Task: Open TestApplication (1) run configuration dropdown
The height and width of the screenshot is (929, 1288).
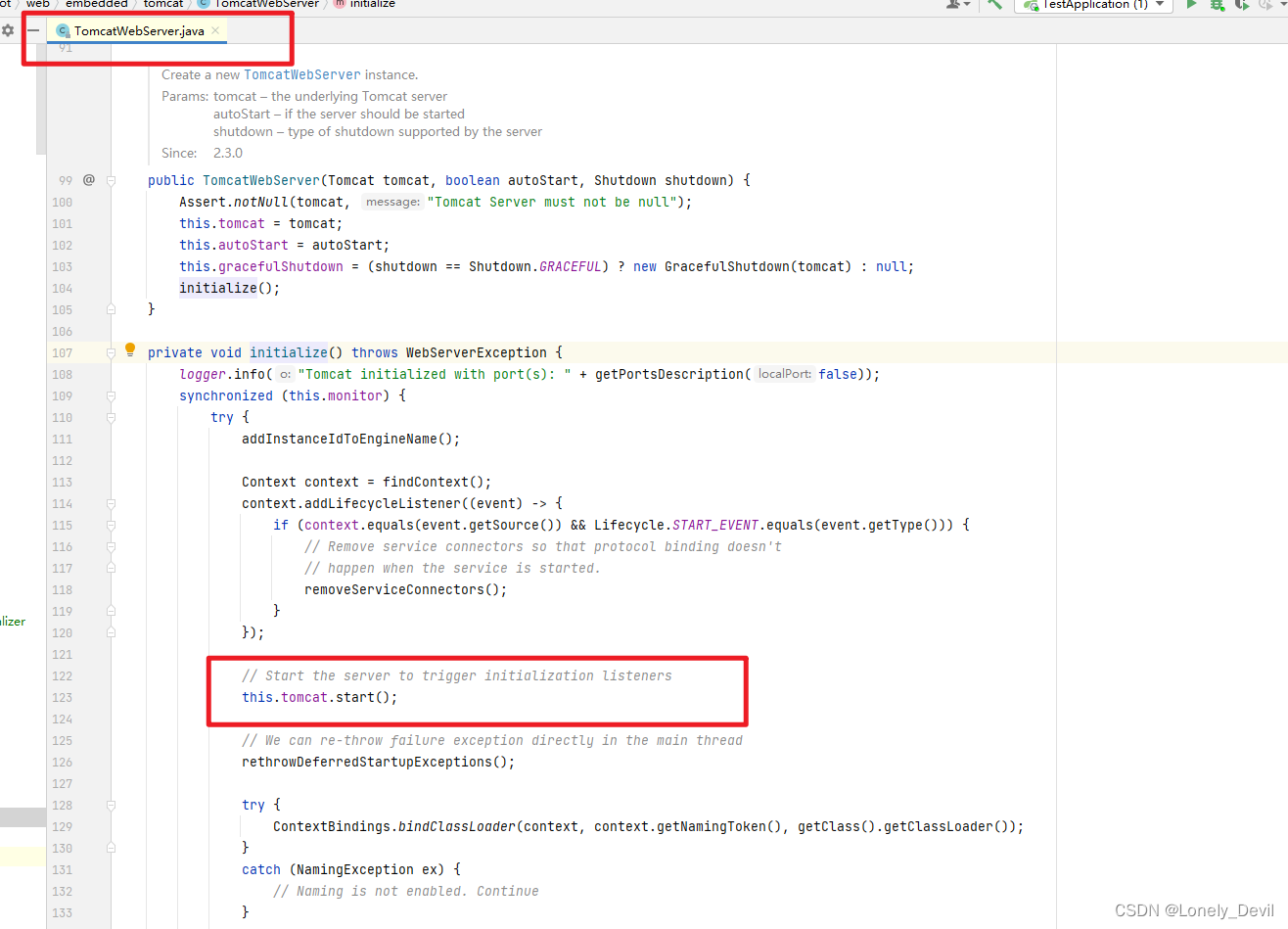Action: 1093,4
